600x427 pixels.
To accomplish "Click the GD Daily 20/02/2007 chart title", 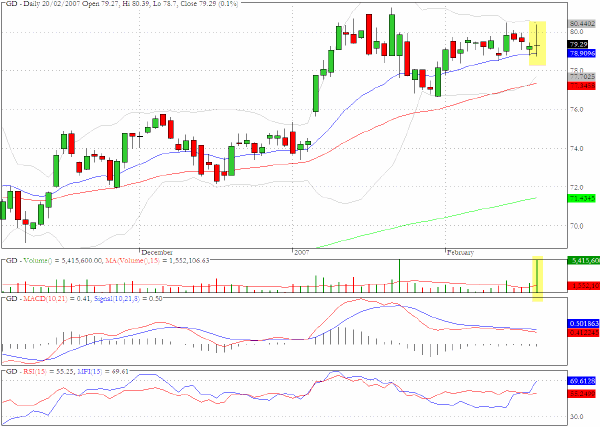I will click(122, 4).
